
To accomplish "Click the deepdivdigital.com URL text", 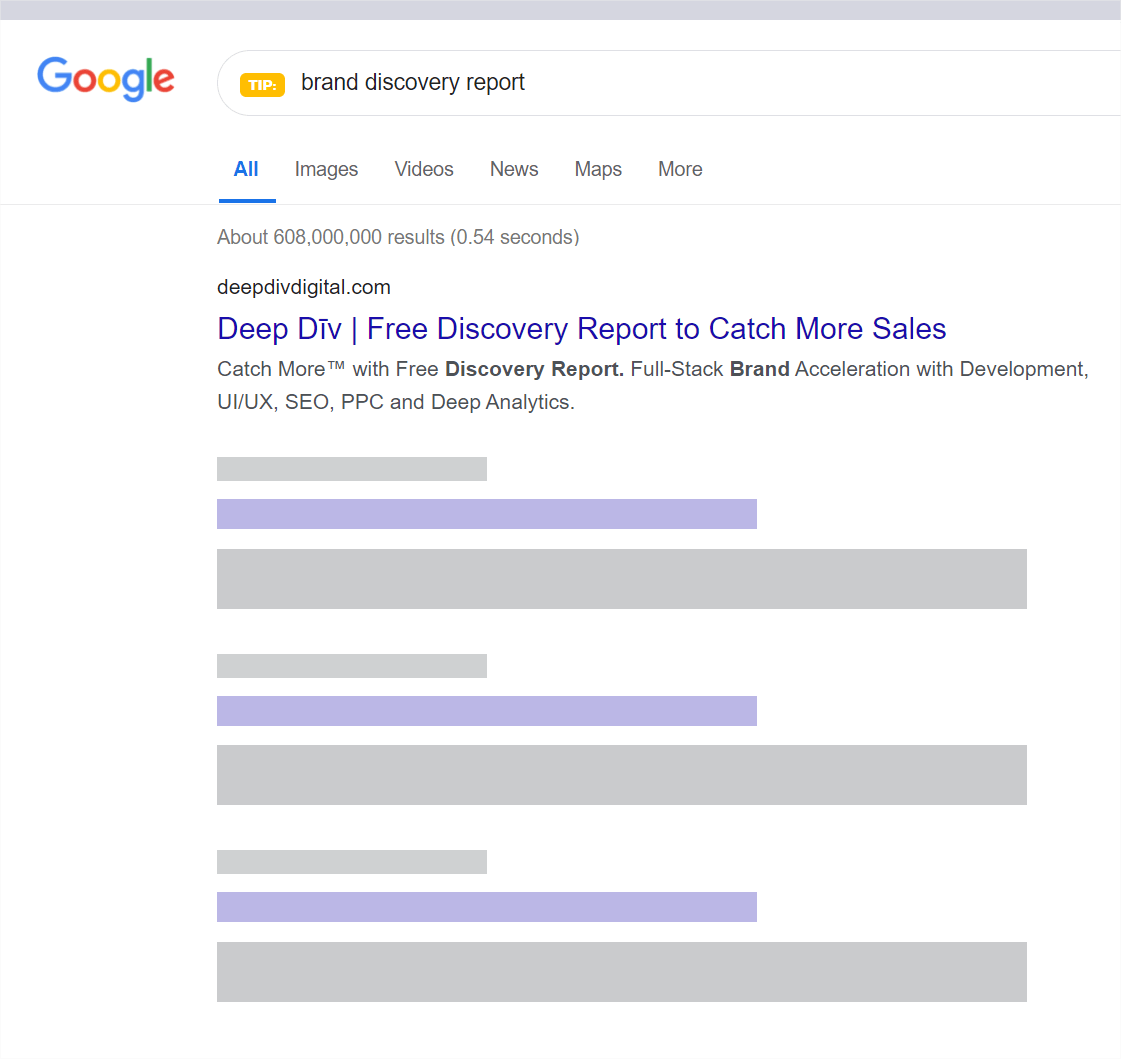I will click(304, 287).
